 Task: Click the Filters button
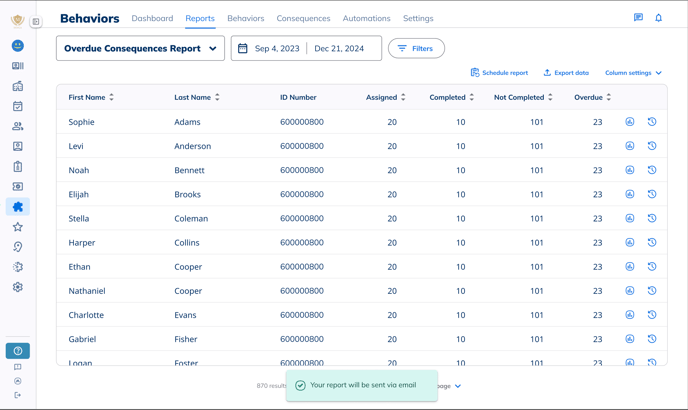pyautogui.click(x=416, y=48)
